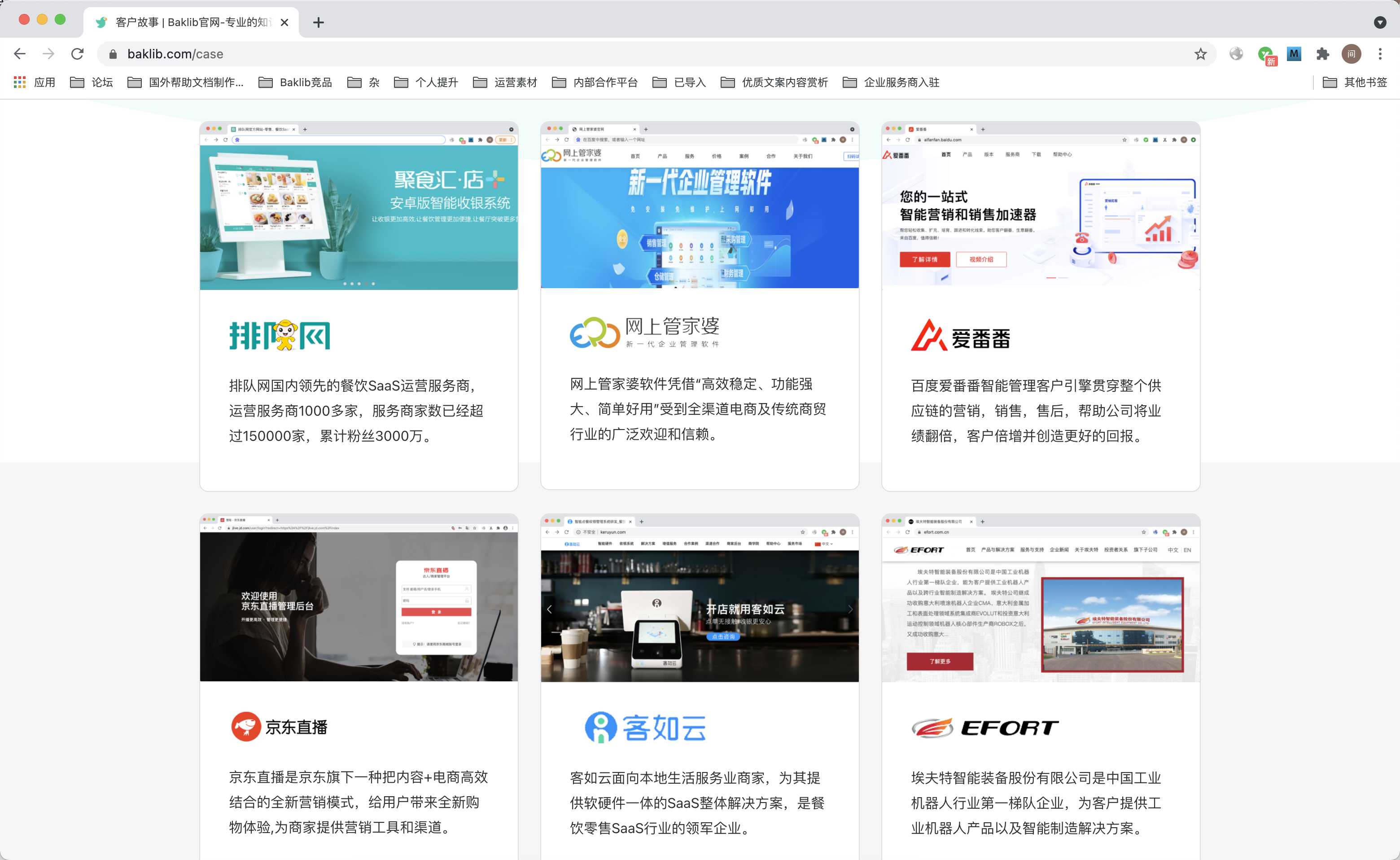
Task: Open the green extension with 新 badge
Action: pos(1266,55)
